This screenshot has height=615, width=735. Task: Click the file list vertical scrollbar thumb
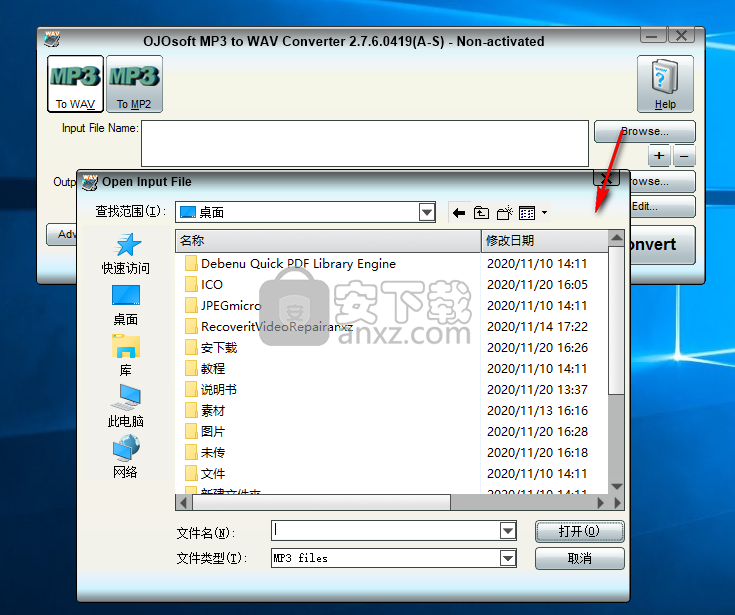pyautogui.click(x=616, y=320)
